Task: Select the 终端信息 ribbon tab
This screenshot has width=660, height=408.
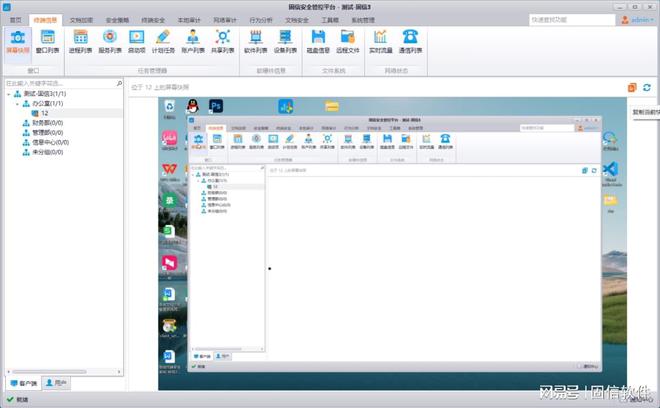Action: pyautogui.click(x=45, y=20)
